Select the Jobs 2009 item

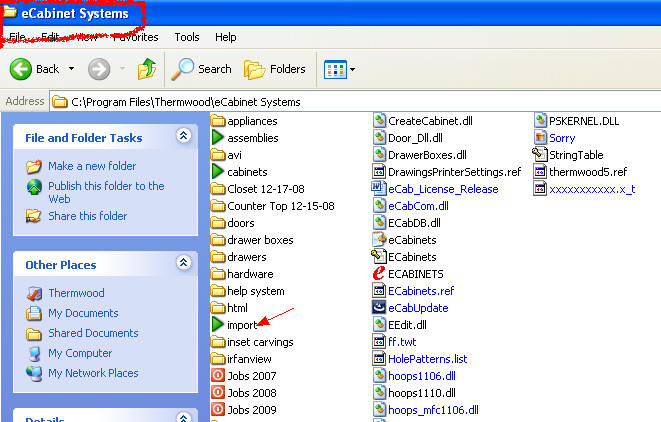tap(244, 410)
